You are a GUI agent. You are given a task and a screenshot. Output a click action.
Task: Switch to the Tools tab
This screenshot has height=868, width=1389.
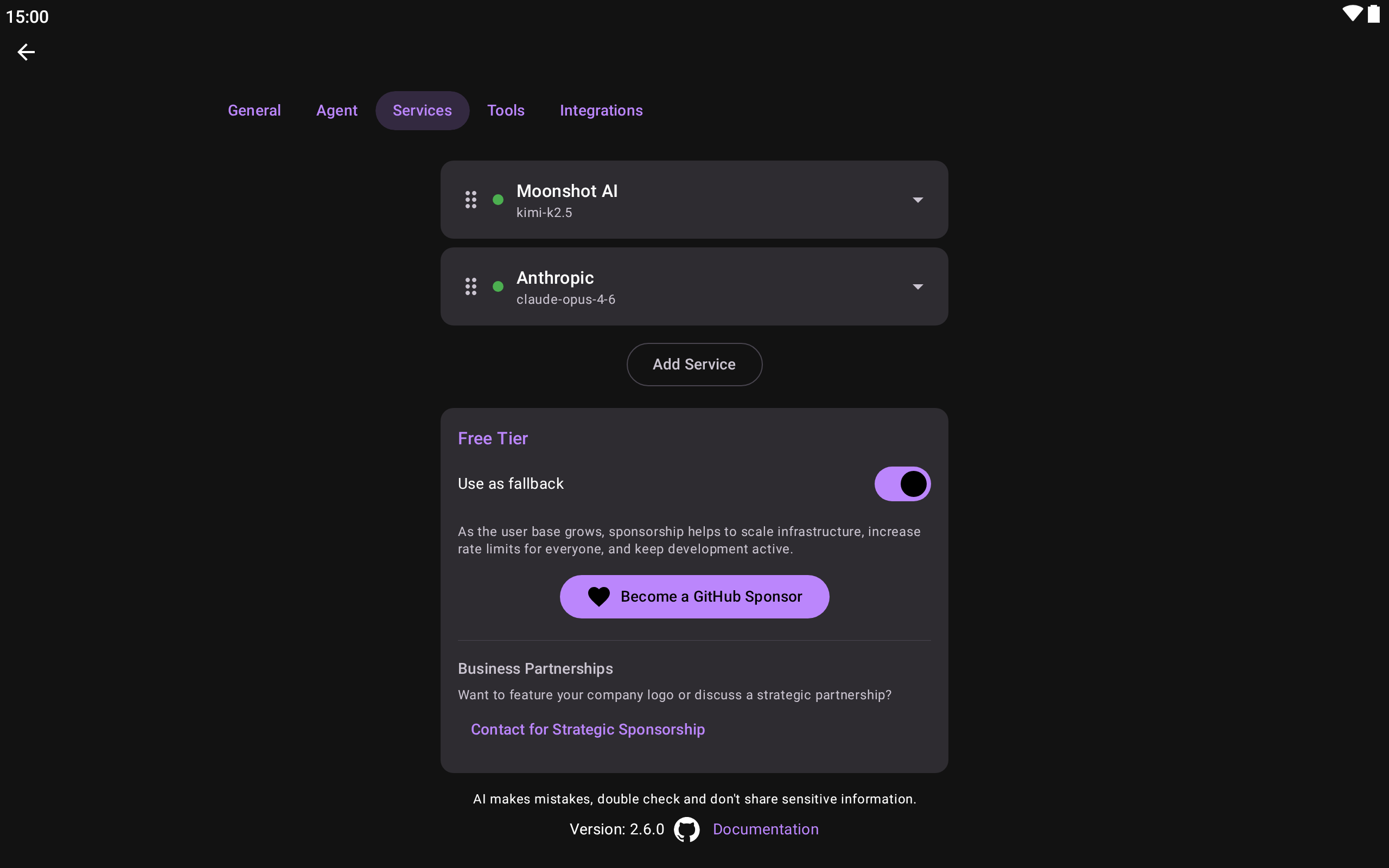pyautogui.click(x=506, y=110)
